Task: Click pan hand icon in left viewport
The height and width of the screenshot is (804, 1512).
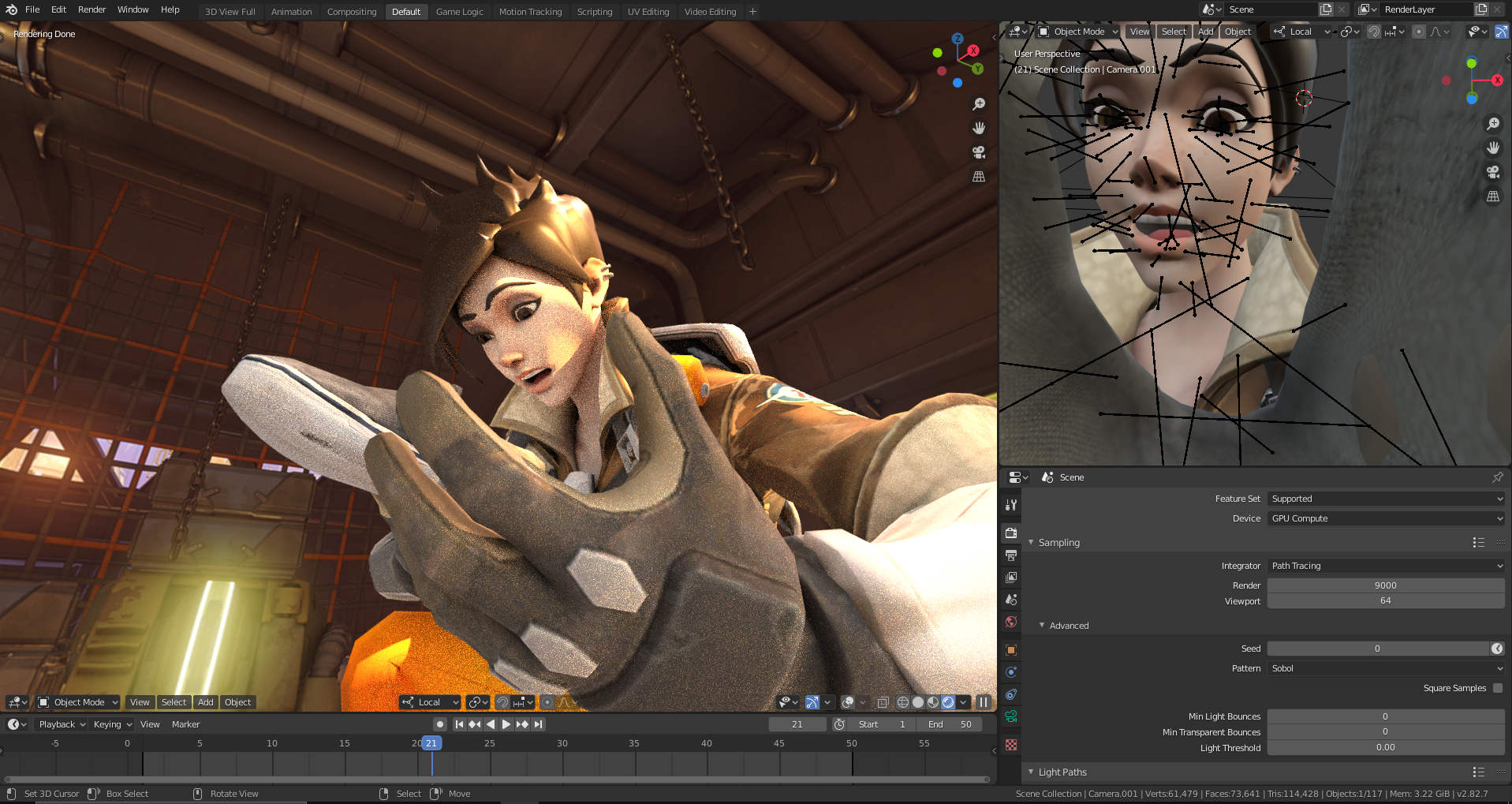Action: pyautogui.click(x=979, y=128)
